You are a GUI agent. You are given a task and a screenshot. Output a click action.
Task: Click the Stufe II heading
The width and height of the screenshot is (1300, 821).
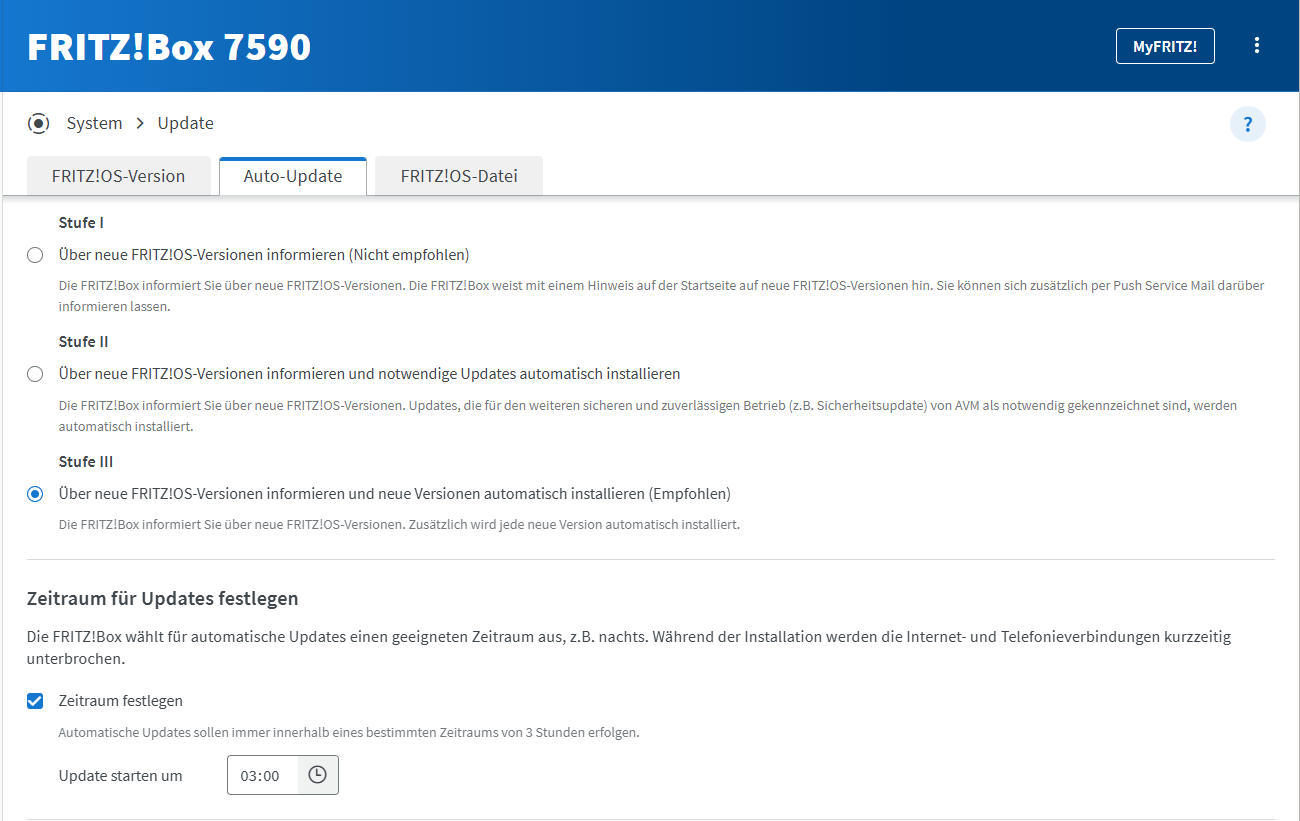click(x=84, y=342)
